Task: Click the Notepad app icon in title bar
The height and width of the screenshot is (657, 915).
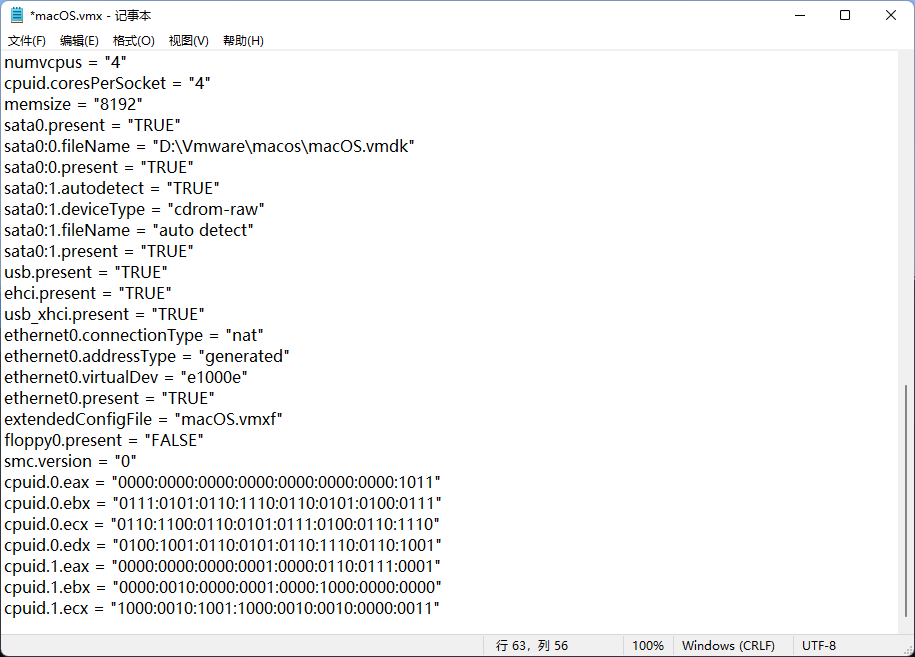Action: 17,15
